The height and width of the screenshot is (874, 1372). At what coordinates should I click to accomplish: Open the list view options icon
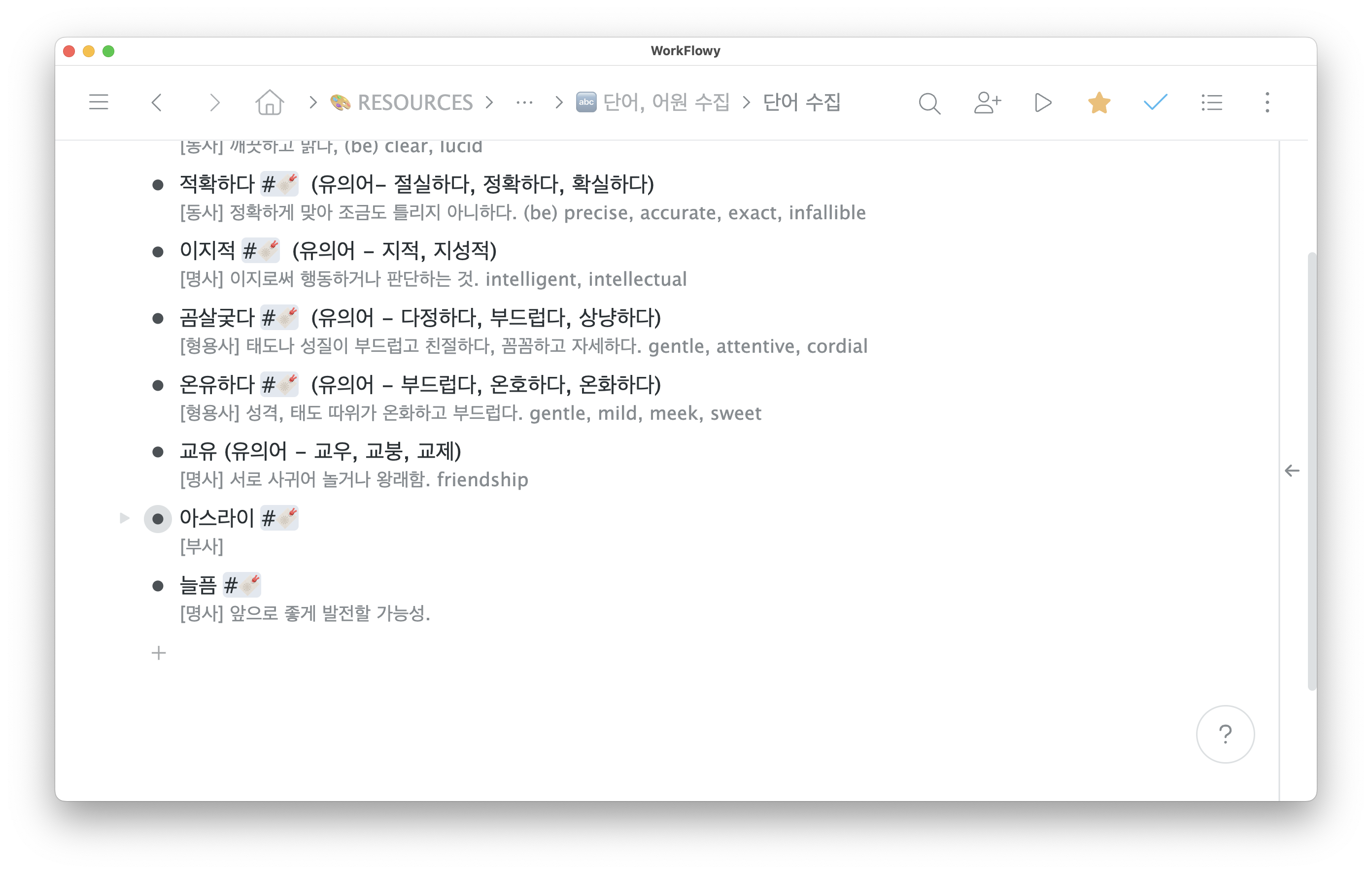pyautogui.click(x=1211, y=102)
